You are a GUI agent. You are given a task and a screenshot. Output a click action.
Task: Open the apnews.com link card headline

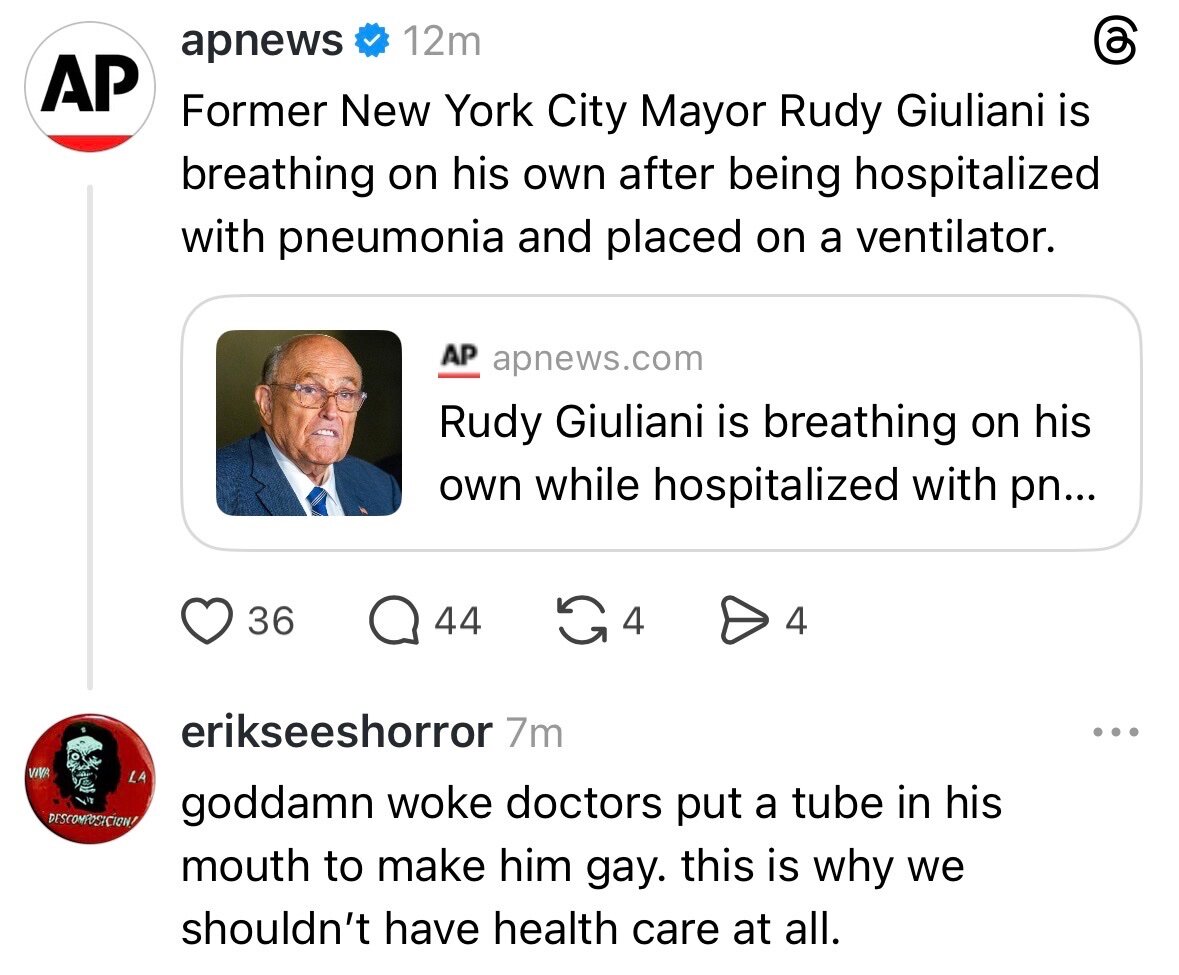click(767, 453)
